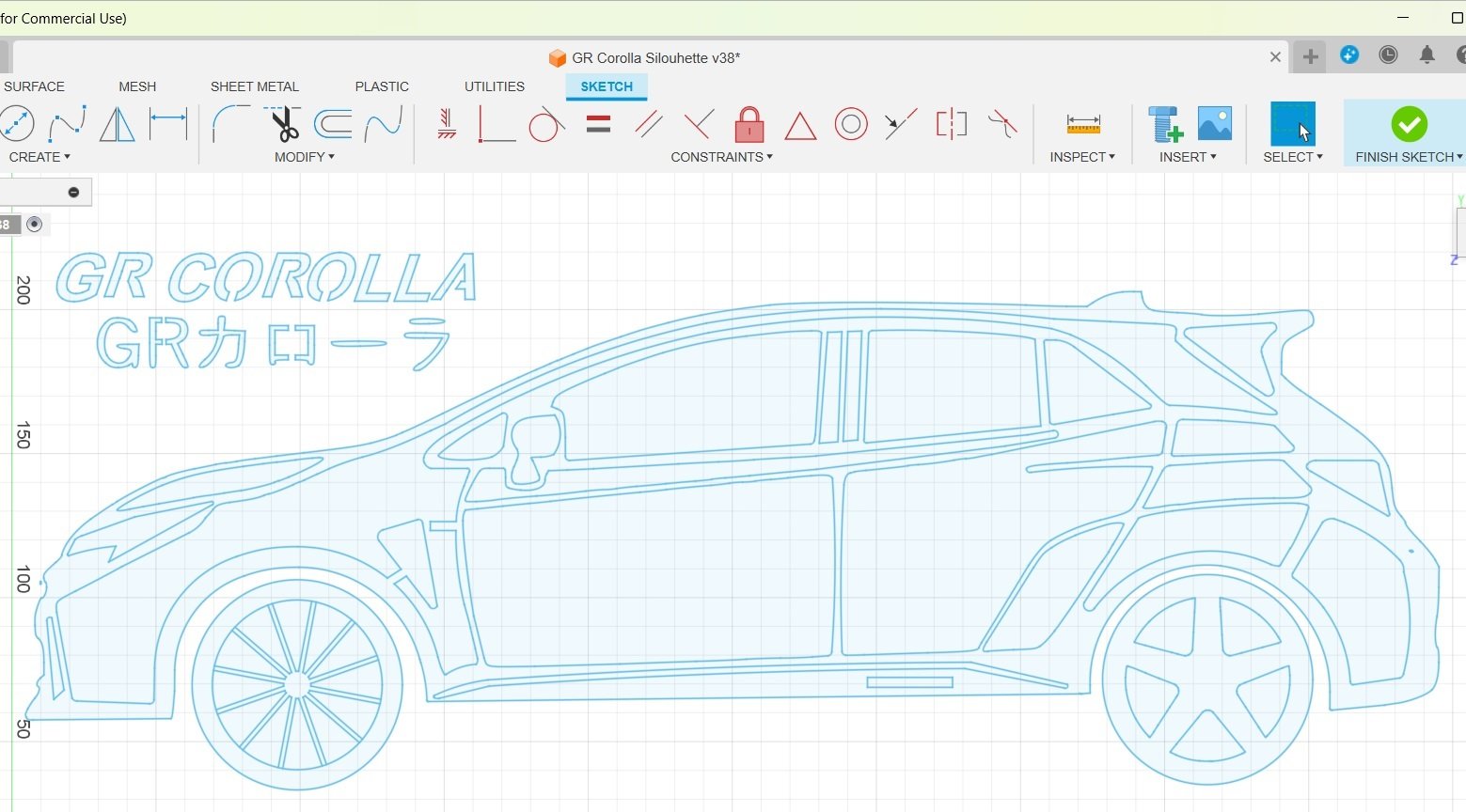
Task: Pick the Trim scissors tool
Action: click(x=282, y=124)
